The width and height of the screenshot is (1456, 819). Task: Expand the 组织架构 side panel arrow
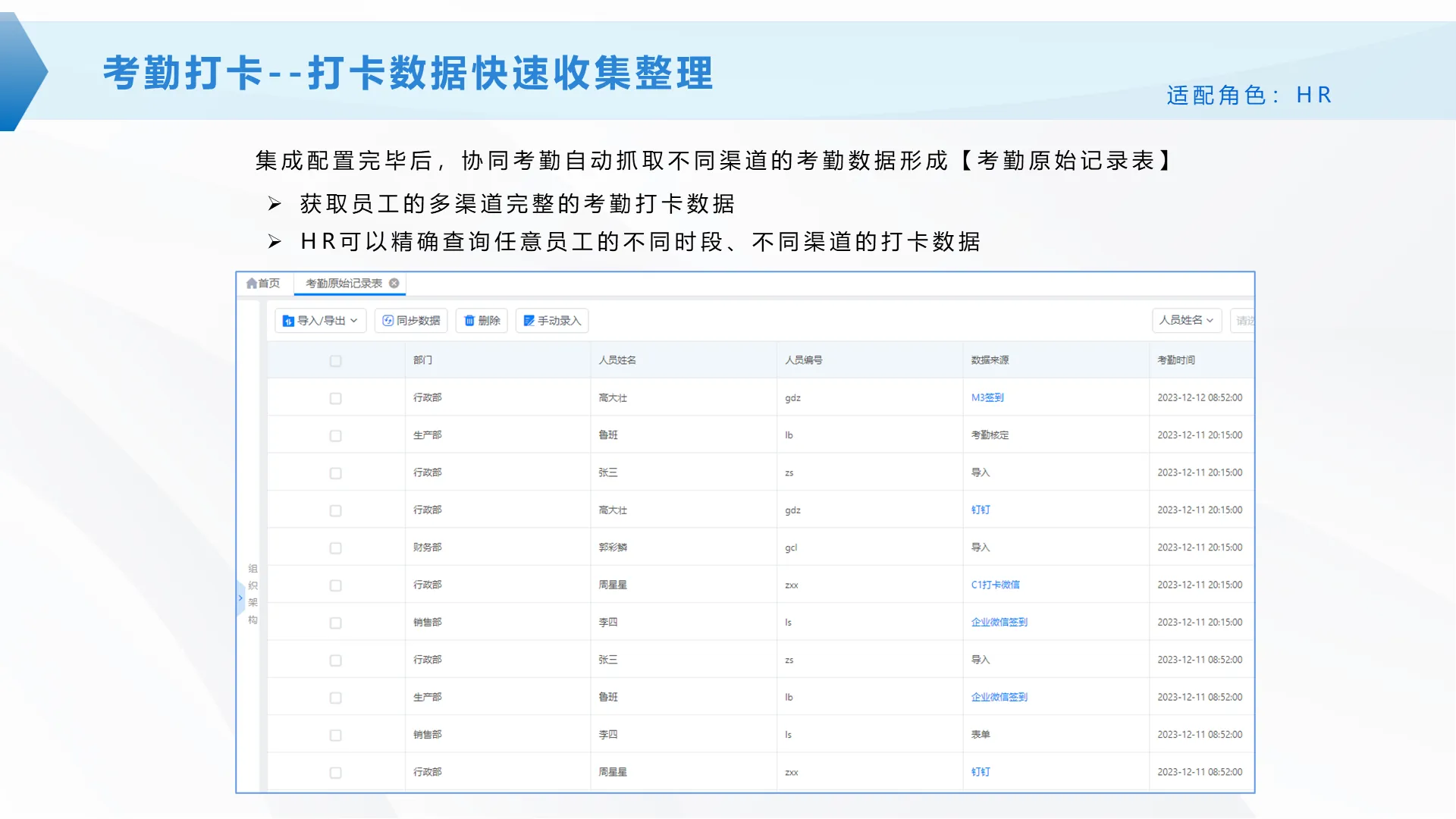click(x=240, y=598)
